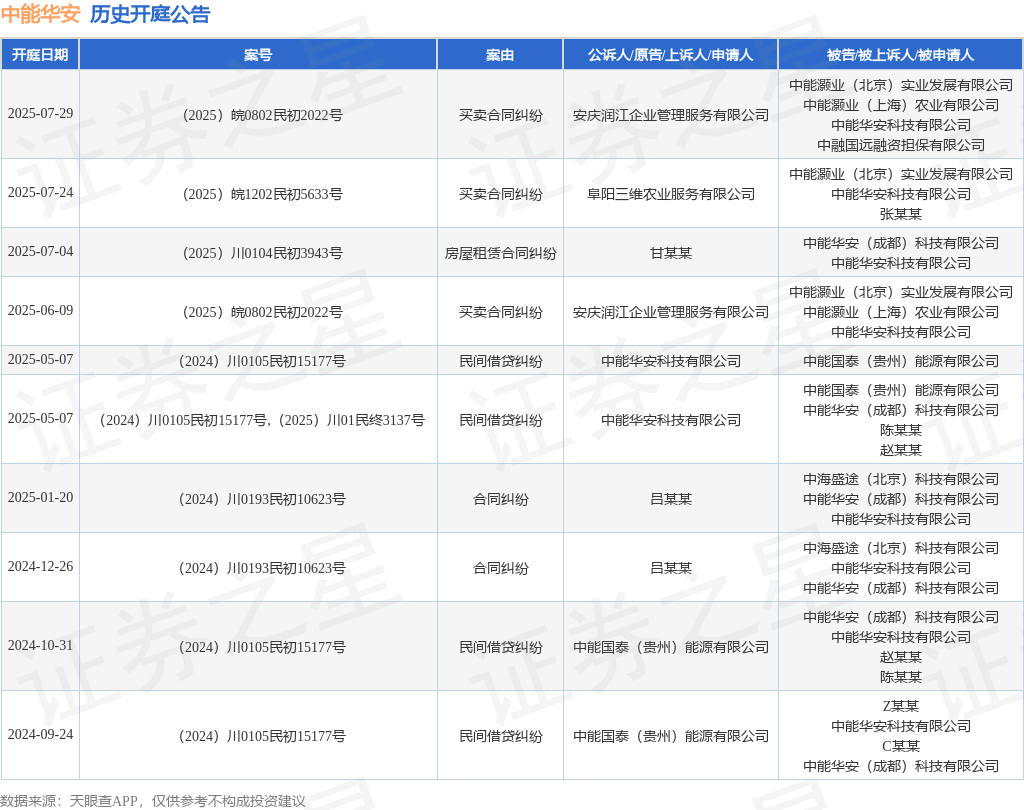Click 中能灏业(上海)农业有限公司 in the 2025-07-29 row

pyautogui.click(x=901, y=105)
